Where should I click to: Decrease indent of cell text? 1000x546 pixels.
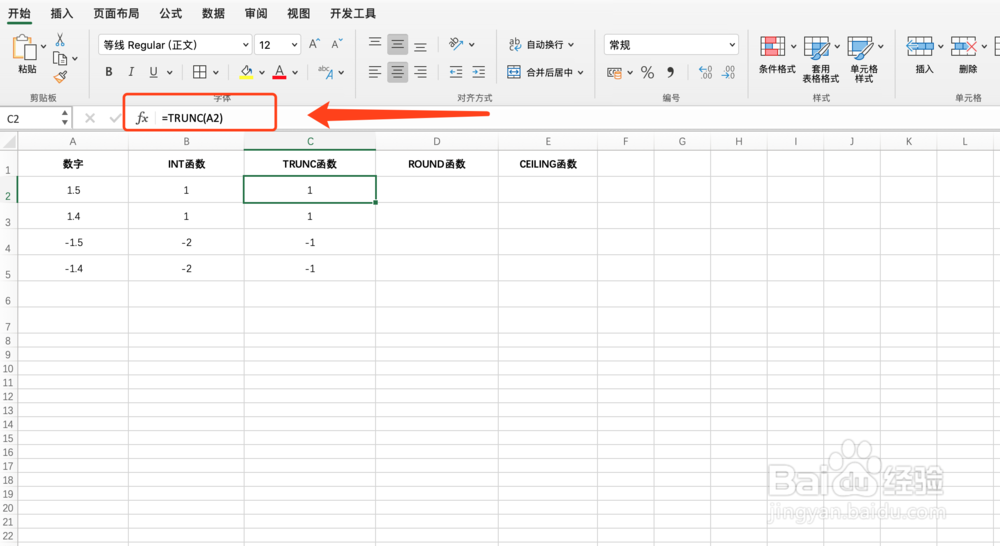coord(456,72)
